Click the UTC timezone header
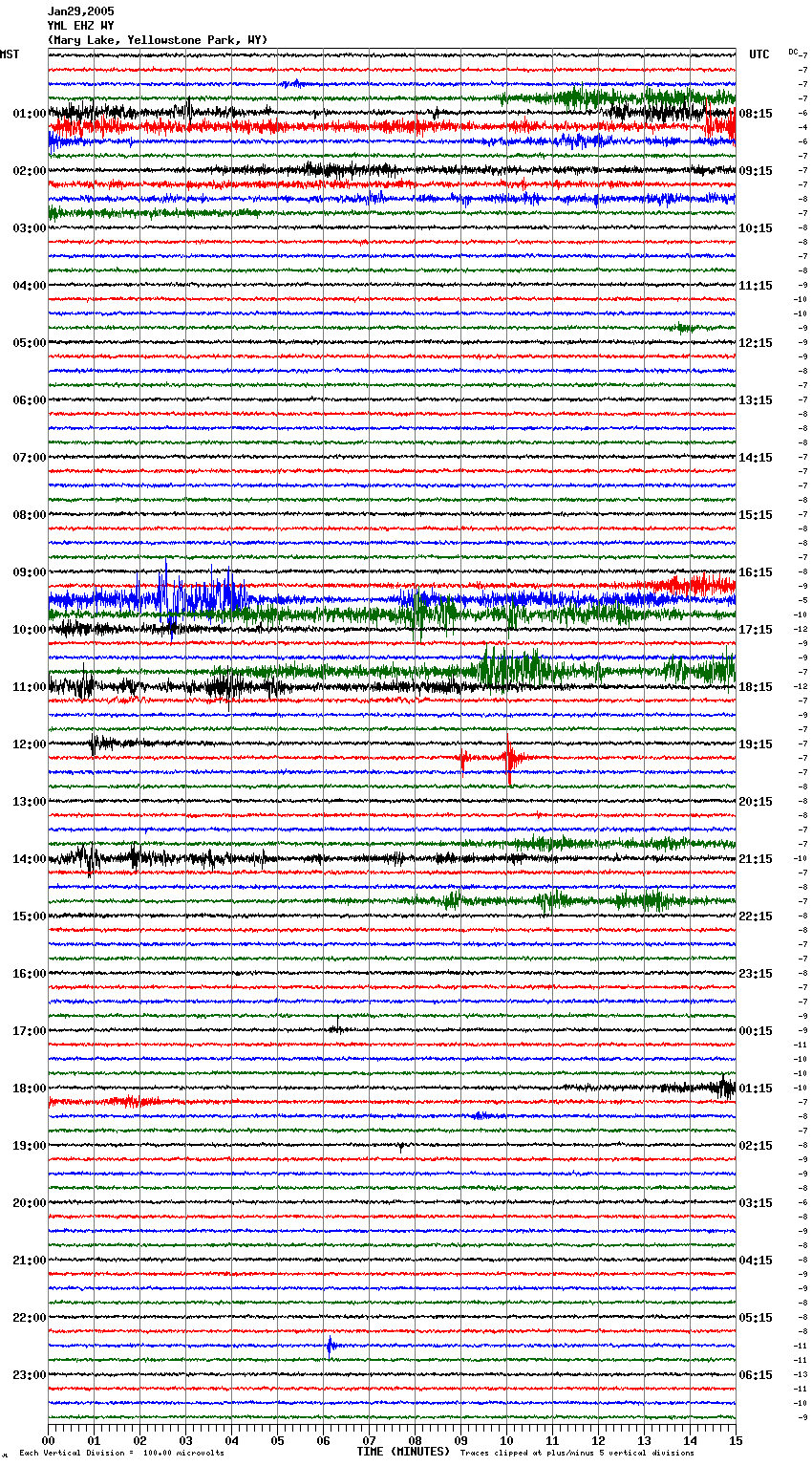 click(x=759, y=54)
